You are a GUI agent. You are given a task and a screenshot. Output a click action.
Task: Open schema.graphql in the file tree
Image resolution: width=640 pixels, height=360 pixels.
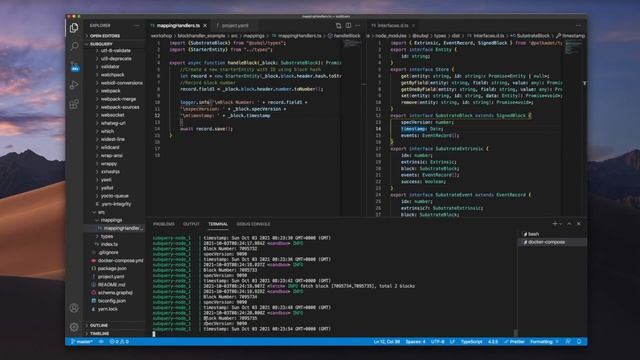click(115, 293)
